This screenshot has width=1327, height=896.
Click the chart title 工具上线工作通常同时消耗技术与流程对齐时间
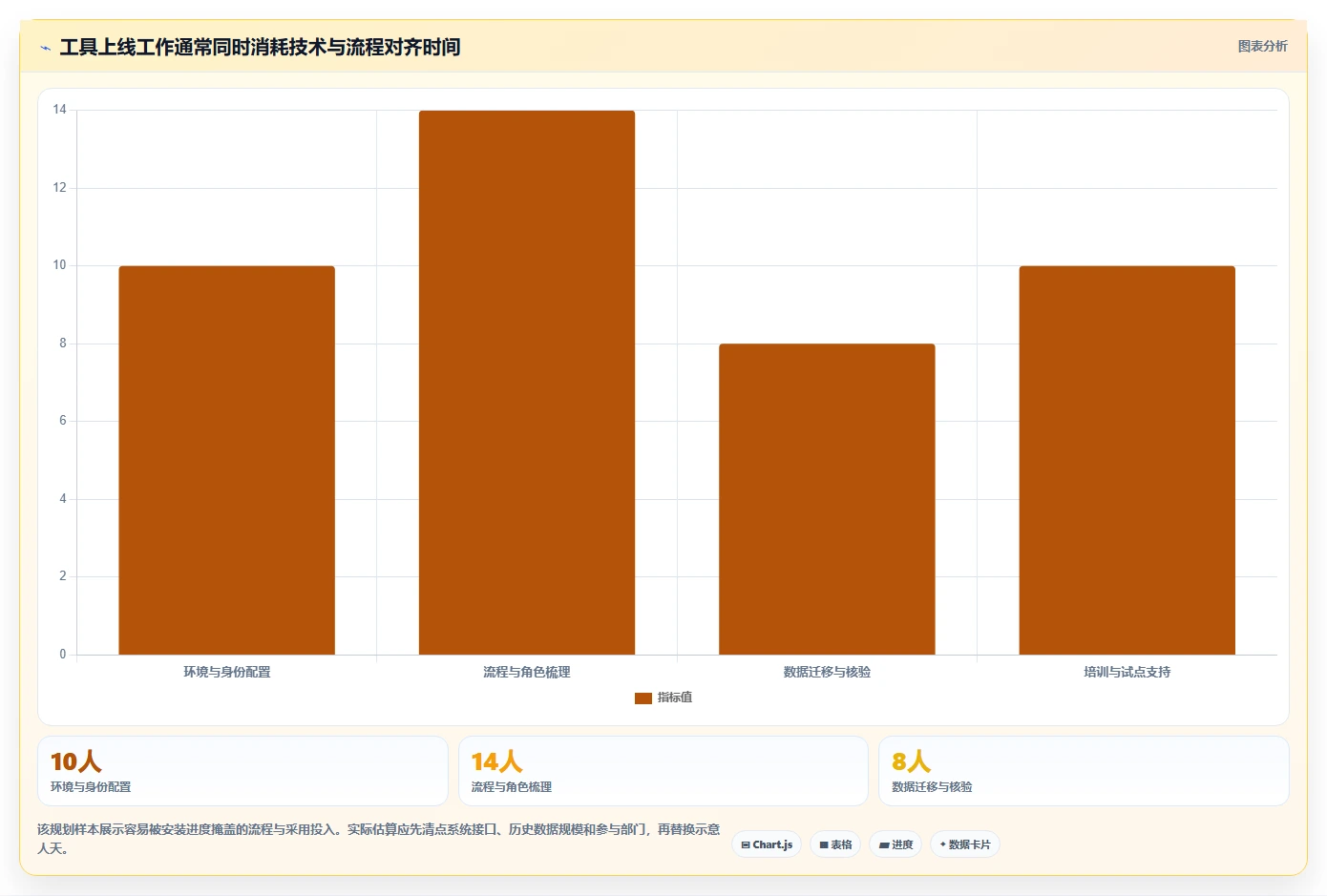pyautogui.click(x=260, y=47)
